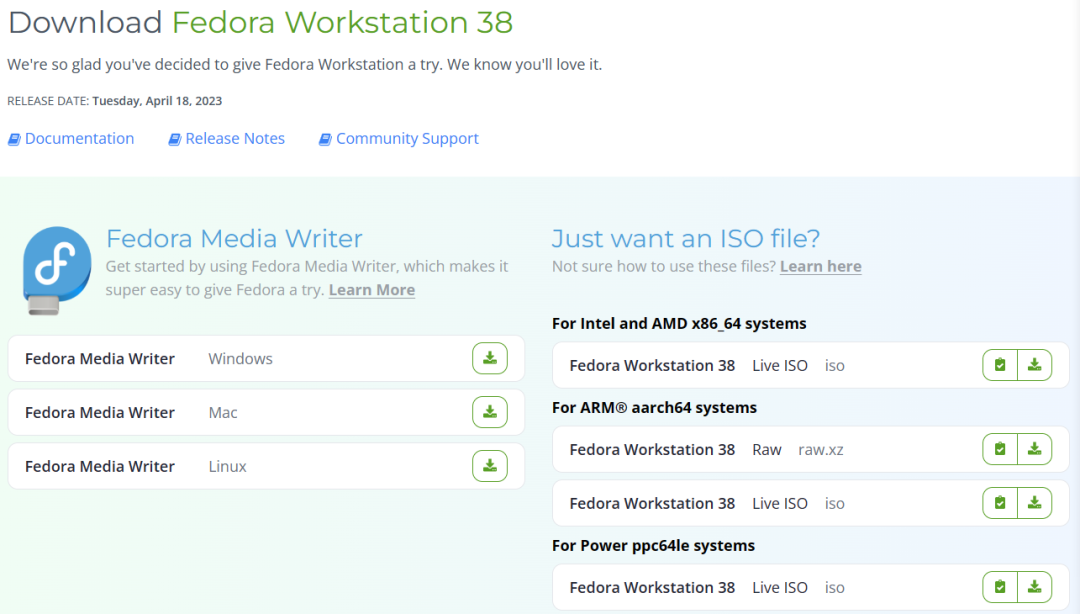Verify checksum for aarch64 Raw image

pos(1000,449)
